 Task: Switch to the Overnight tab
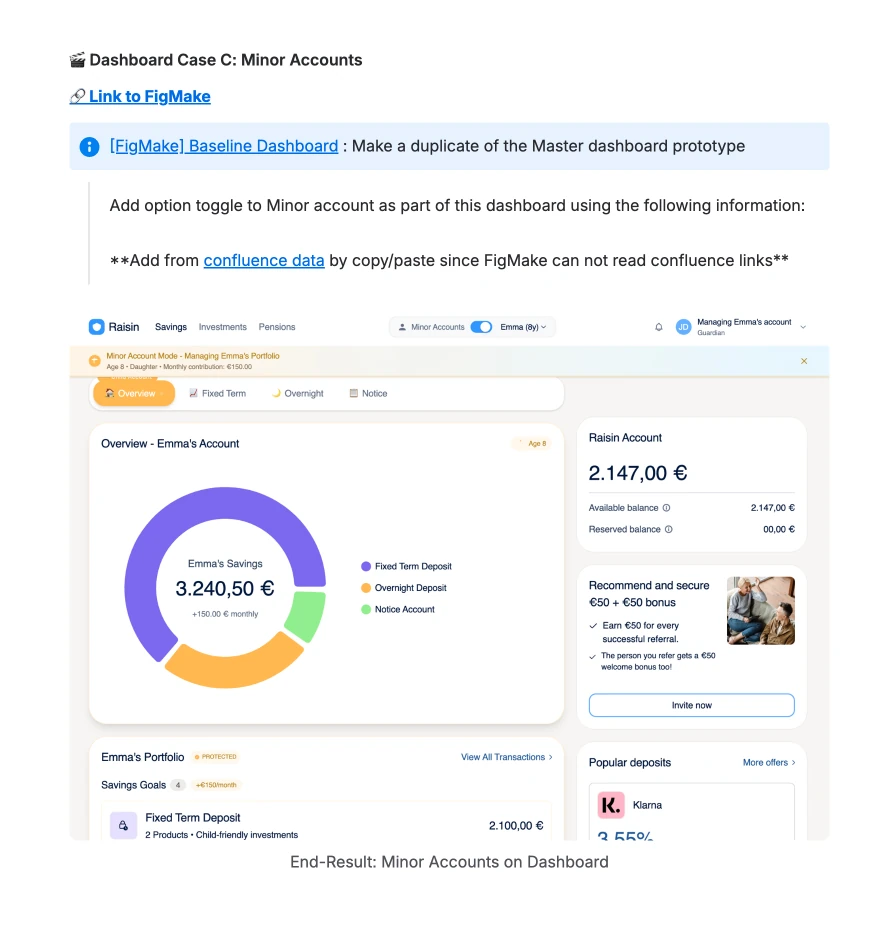click(298, 394)
